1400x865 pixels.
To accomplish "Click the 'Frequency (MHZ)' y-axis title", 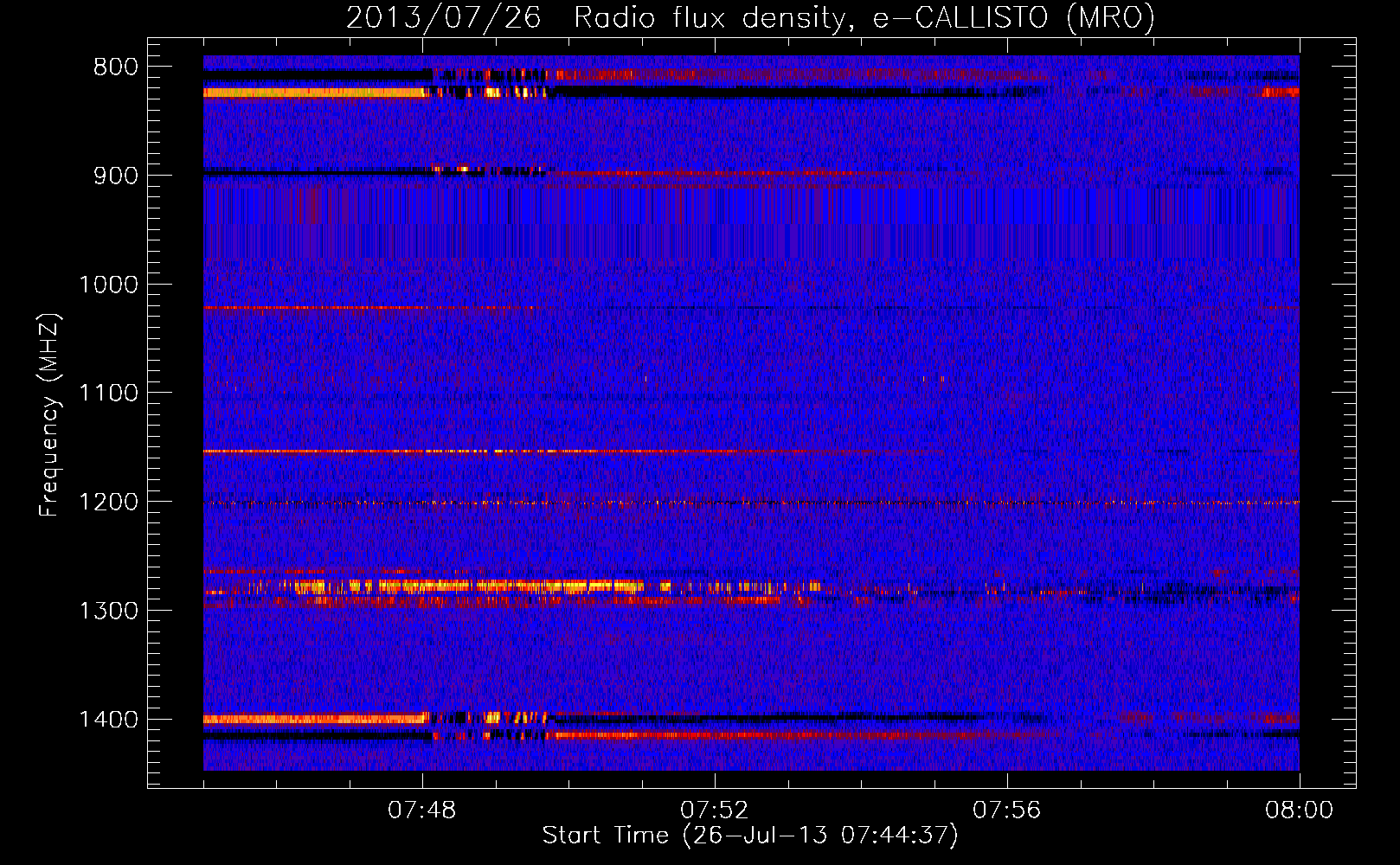I will tap(50, 415).
